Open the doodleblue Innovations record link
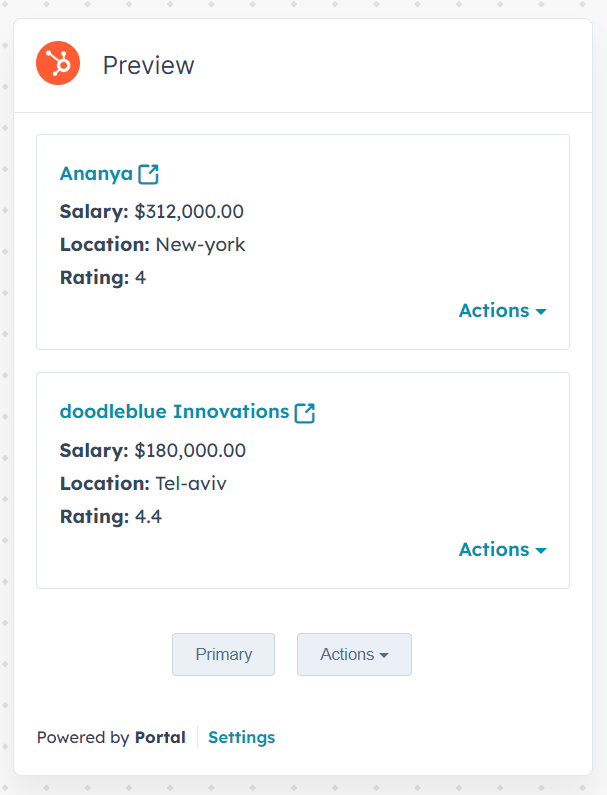Viewport: 607px width, 795px height. click(x=174, y=412)
